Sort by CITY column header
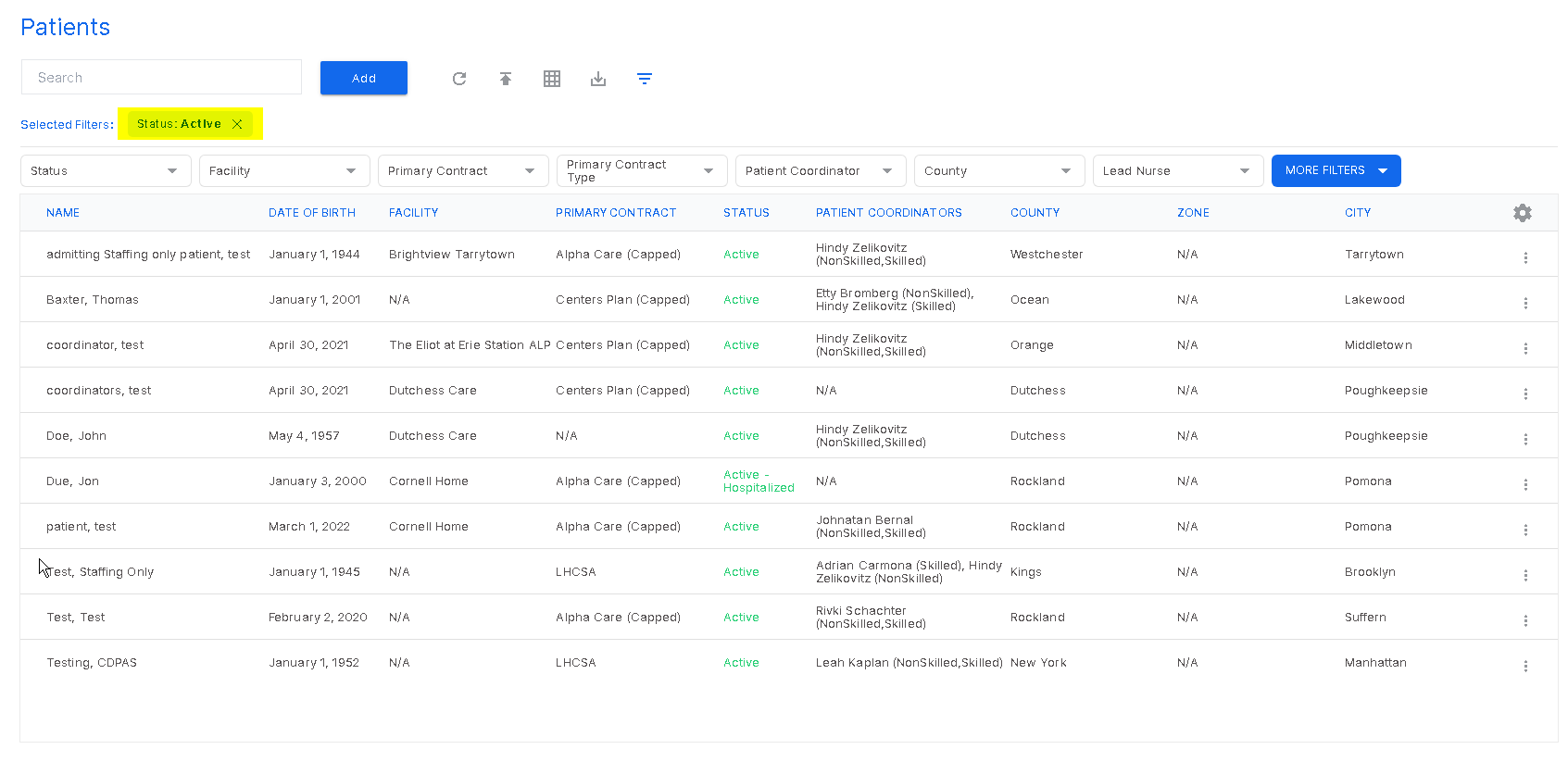The image size is (1568, 762). [x=1358, y=213]
